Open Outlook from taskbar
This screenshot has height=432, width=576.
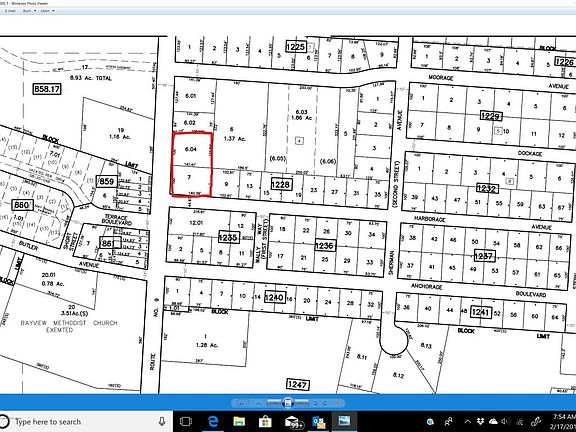click(x=318, y=422)
